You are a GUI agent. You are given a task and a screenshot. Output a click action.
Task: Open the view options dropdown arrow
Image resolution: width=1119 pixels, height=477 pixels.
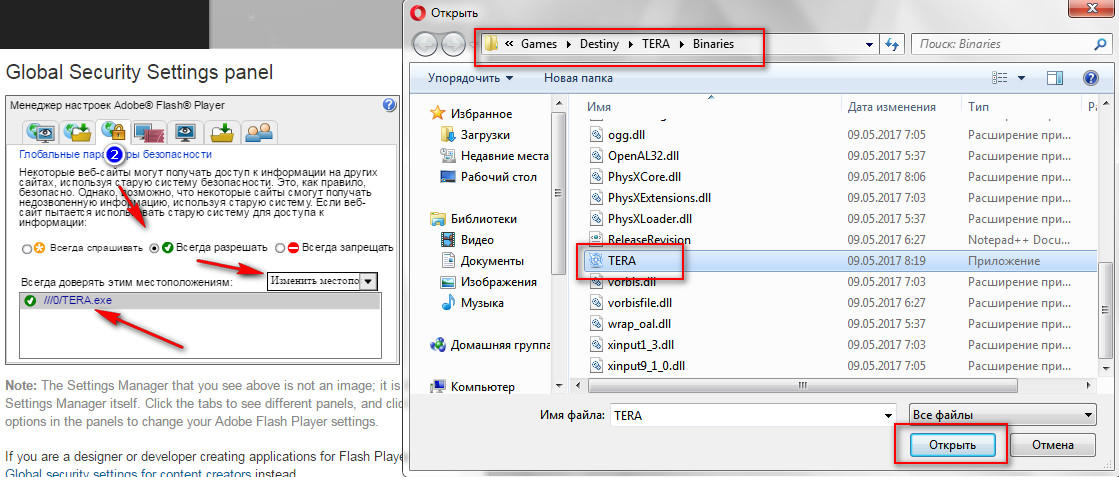(x=1021, y=78)
